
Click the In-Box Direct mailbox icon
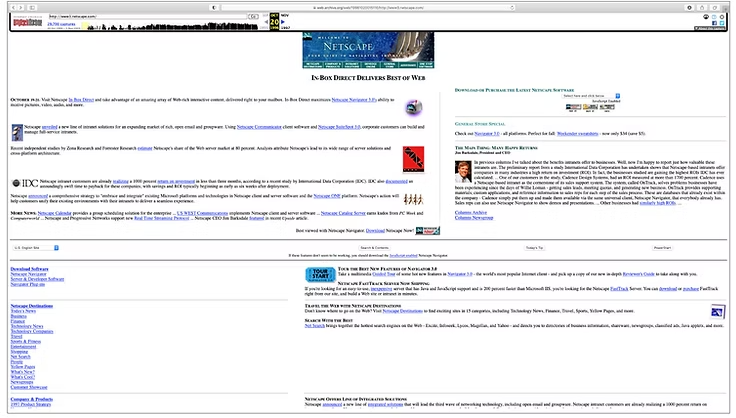pyautogui.click(x=414, y=107)
